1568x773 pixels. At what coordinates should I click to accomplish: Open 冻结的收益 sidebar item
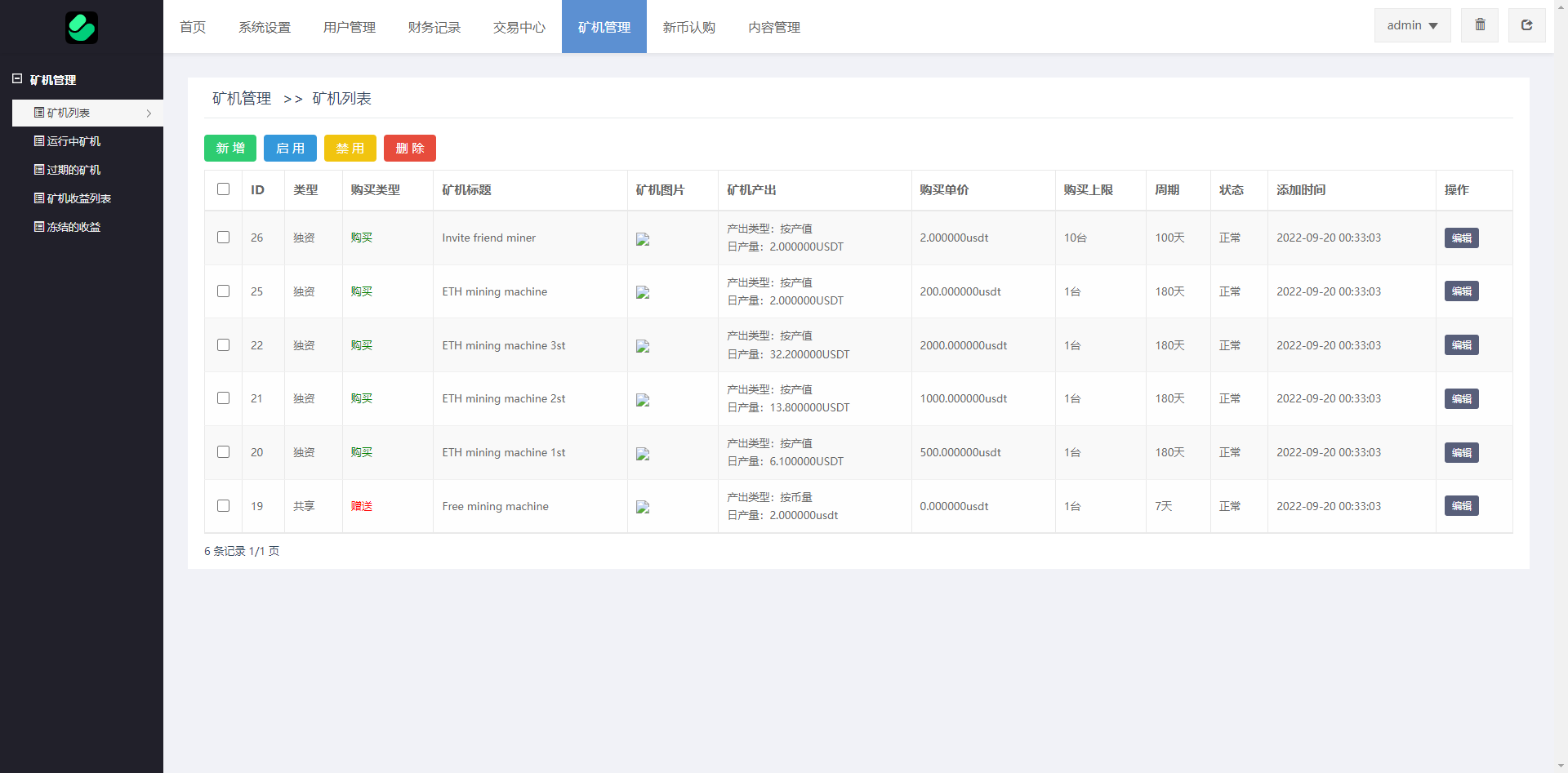click(73, 227)
